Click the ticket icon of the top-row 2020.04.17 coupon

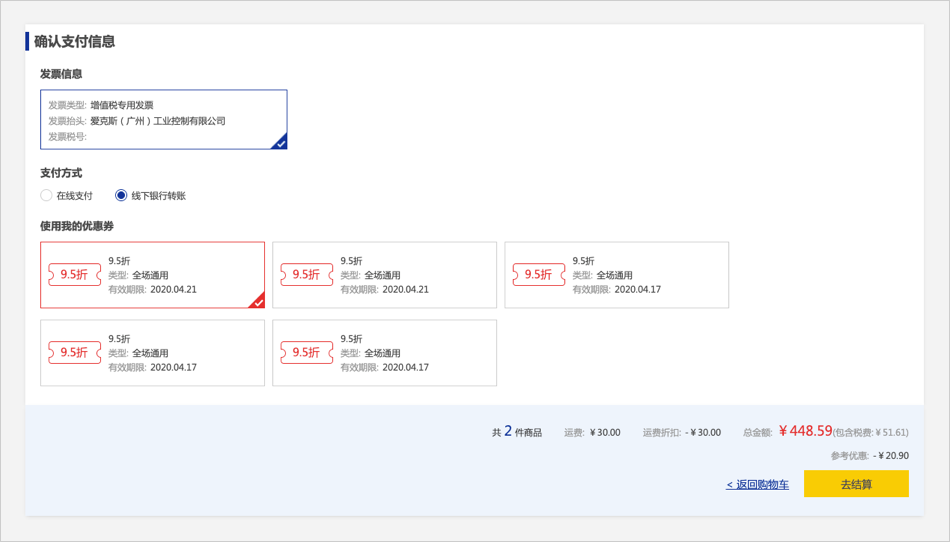click(x=539, y=274)
